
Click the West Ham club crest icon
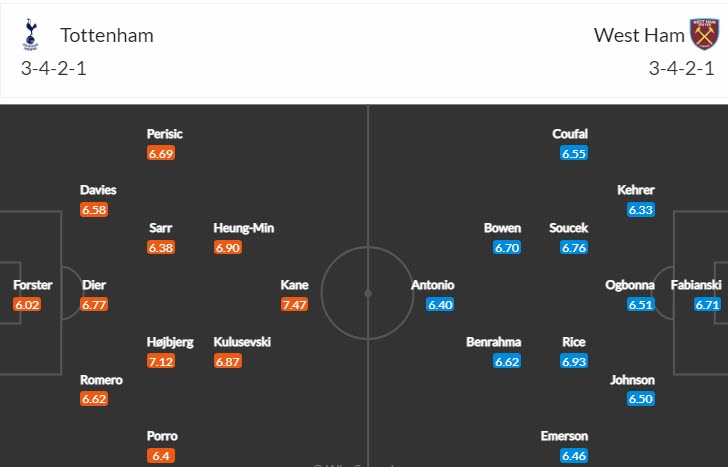pos(705,35)
